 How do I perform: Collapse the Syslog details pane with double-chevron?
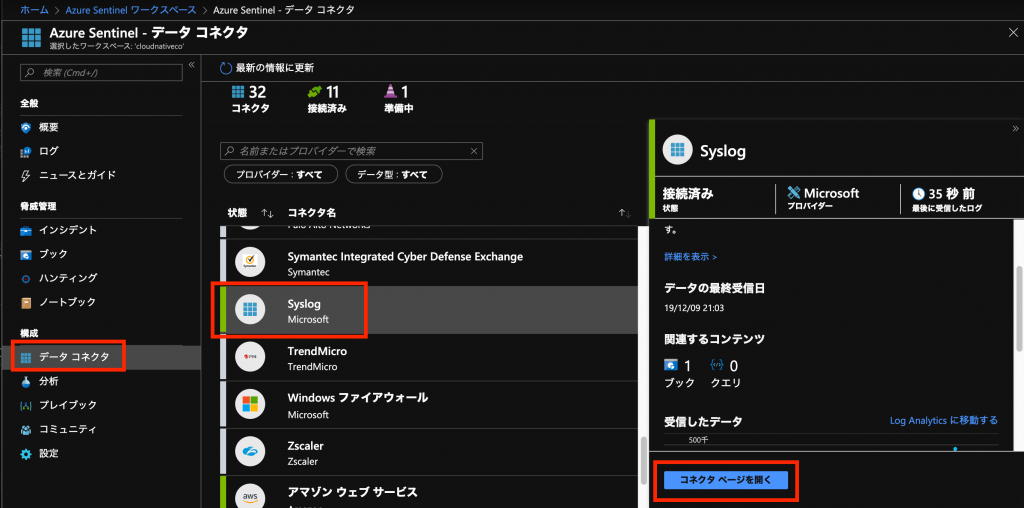pyautogui.click(x=1016, y=128)
